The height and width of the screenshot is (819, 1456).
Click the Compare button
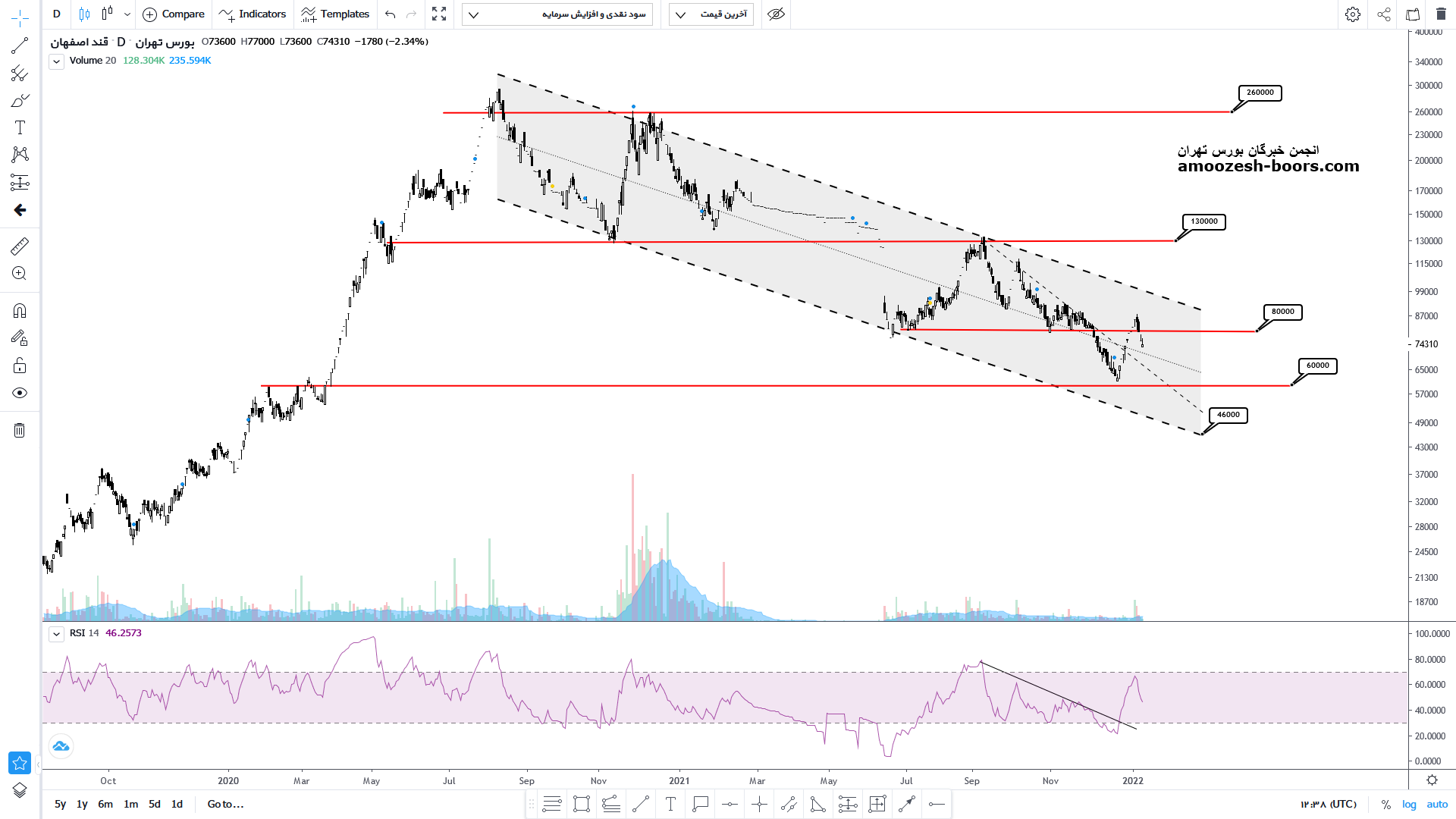pyautogui.click(x=174, y=14)
